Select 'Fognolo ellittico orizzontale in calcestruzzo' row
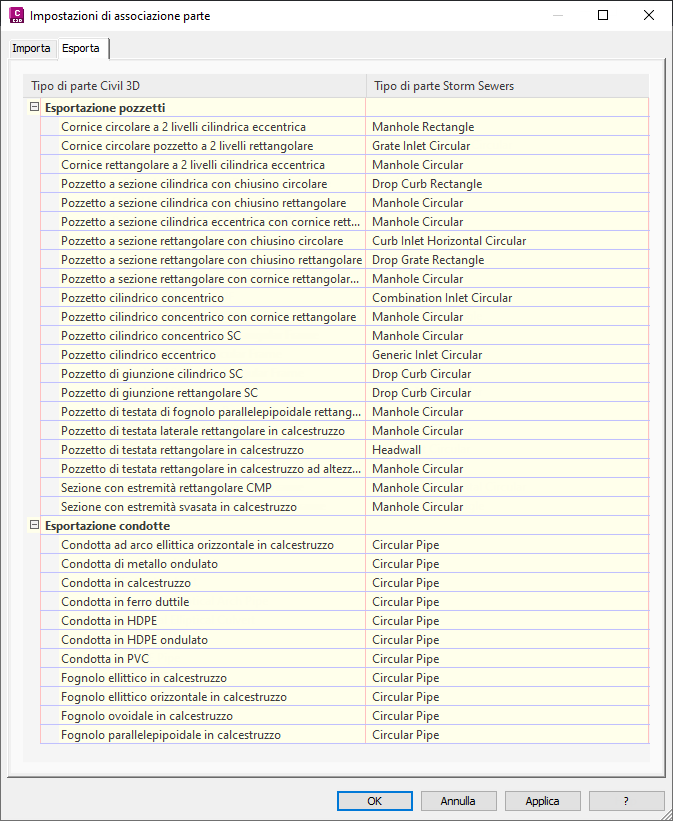 point(203,697)
